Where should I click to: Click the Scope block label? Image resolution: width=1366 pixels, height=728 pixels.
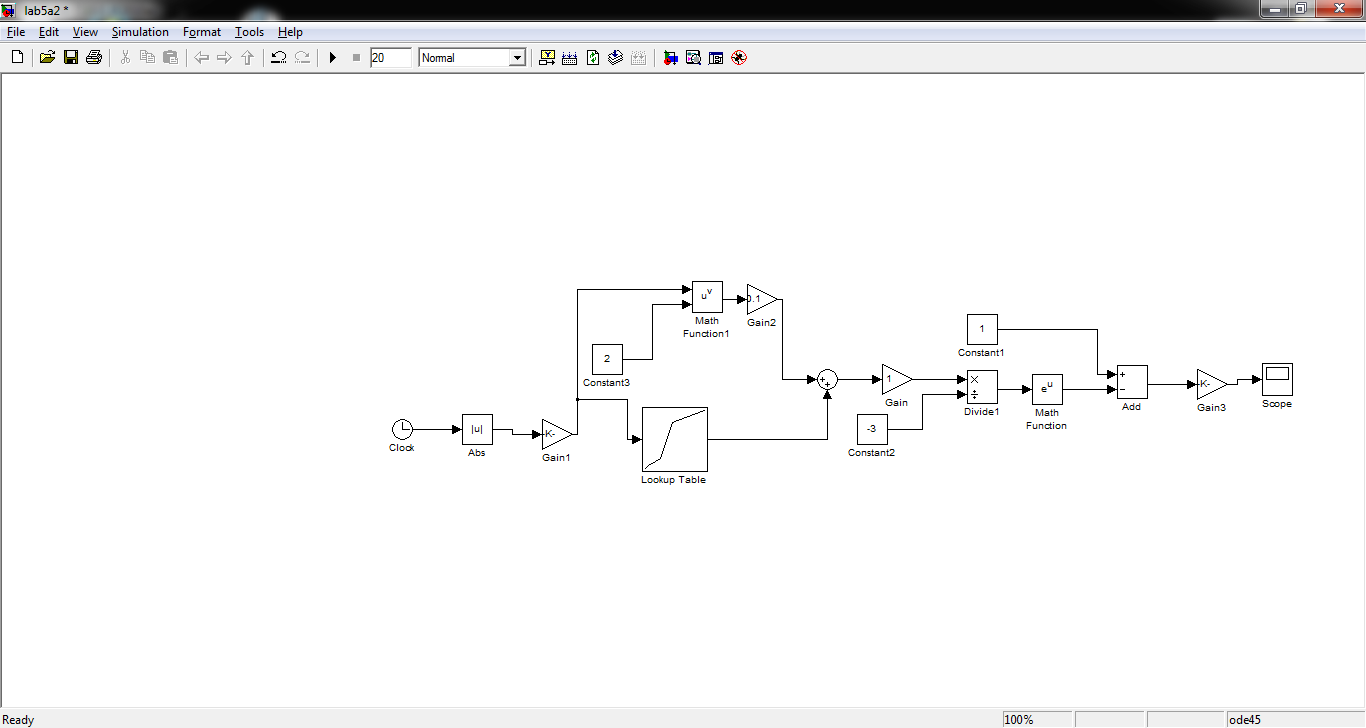click(x=1277, y=404)
